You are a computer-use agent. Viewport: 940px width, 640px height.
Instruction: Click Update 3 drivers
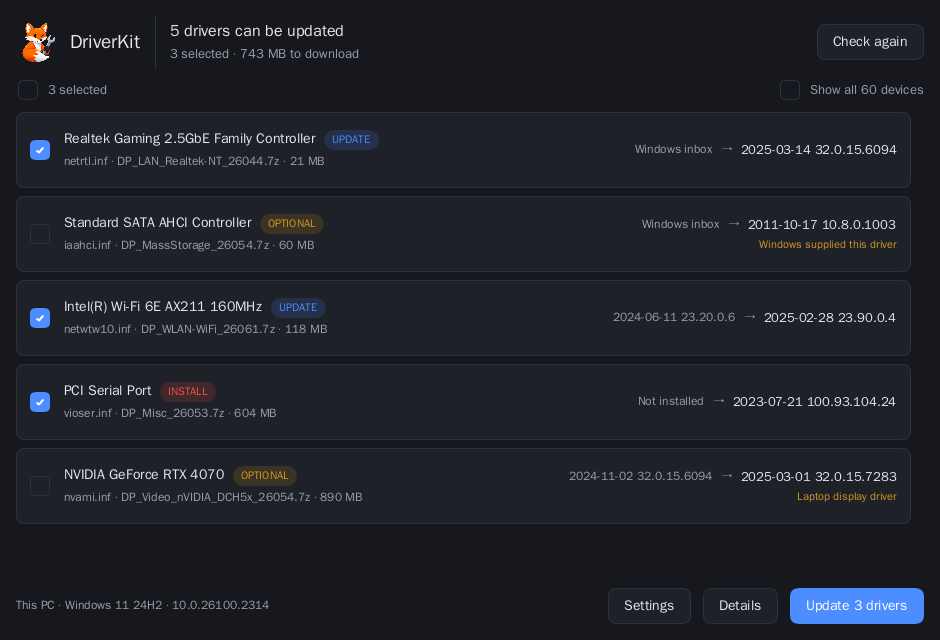click(856, 606)
